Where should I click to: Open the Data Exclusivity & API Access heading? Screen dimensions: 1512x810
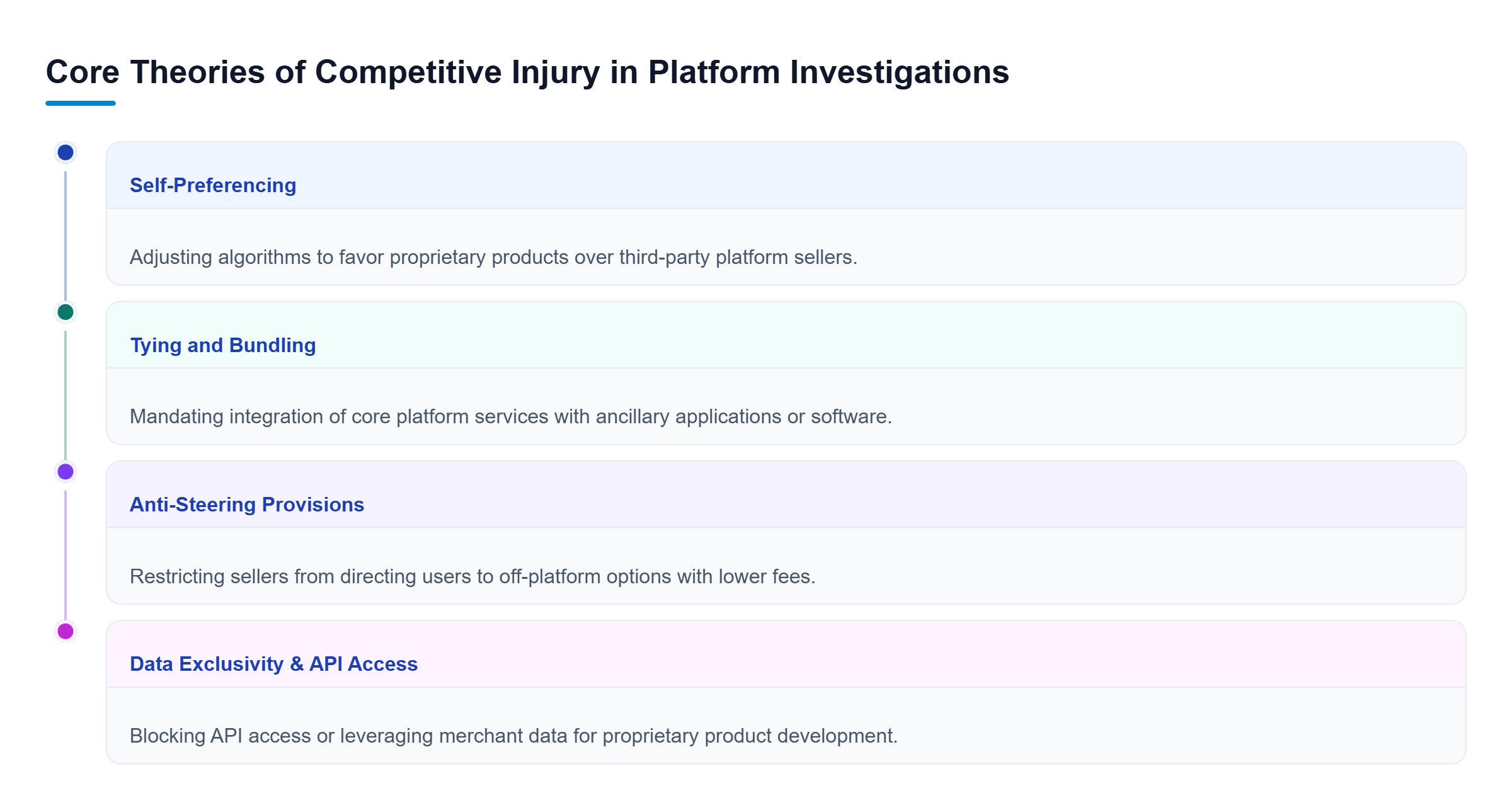[x=274, y=664]
